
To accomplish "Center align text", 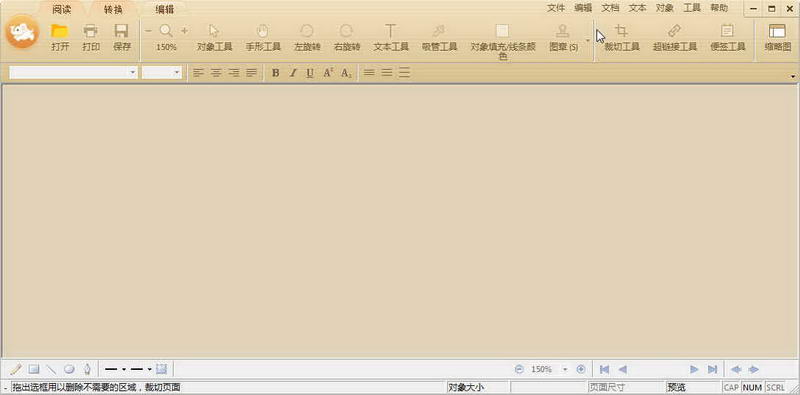I will pos(216,73).
